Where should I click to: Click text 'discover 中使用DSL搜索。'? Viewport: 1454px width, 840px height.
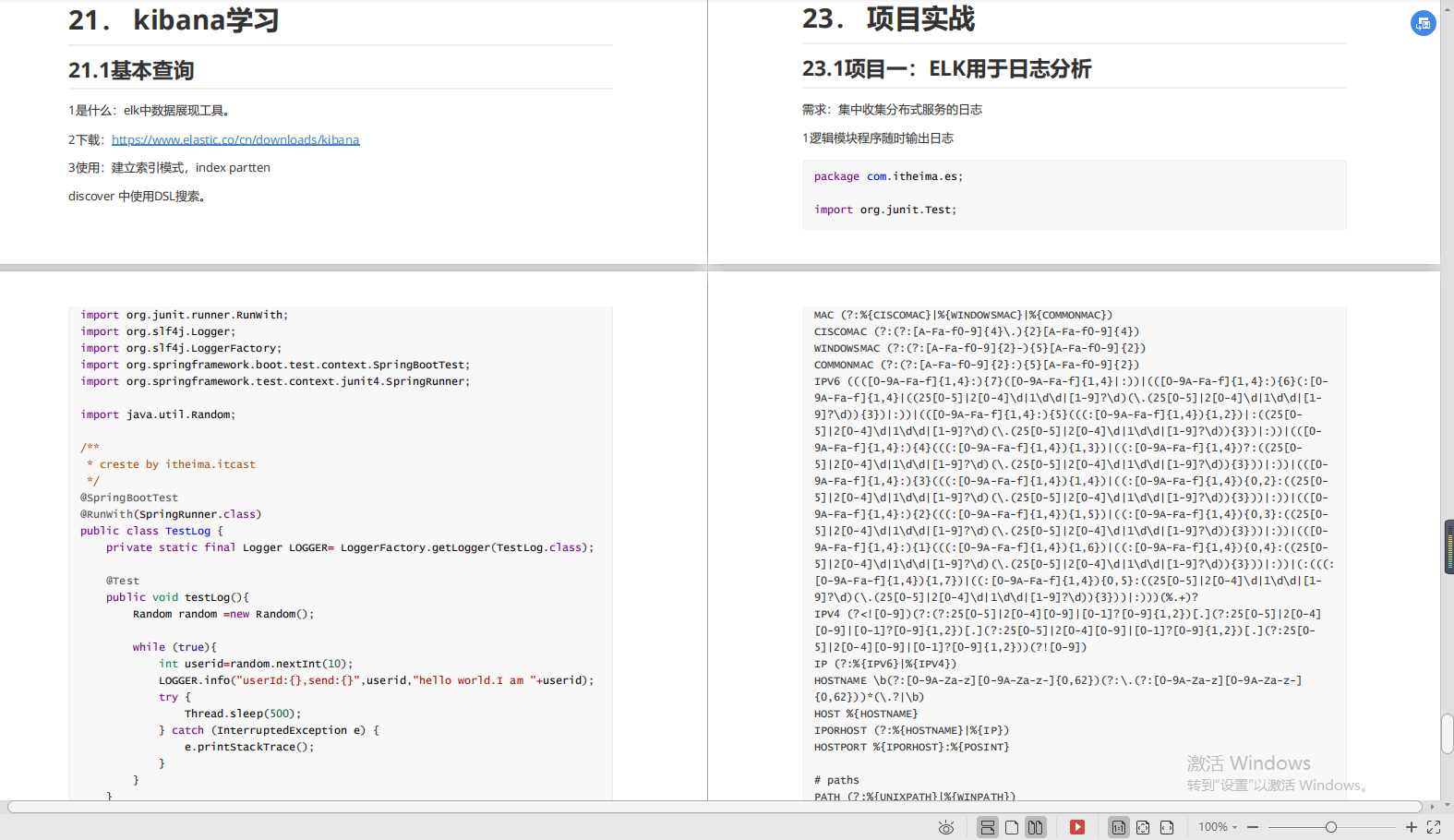tap(137, 196)
